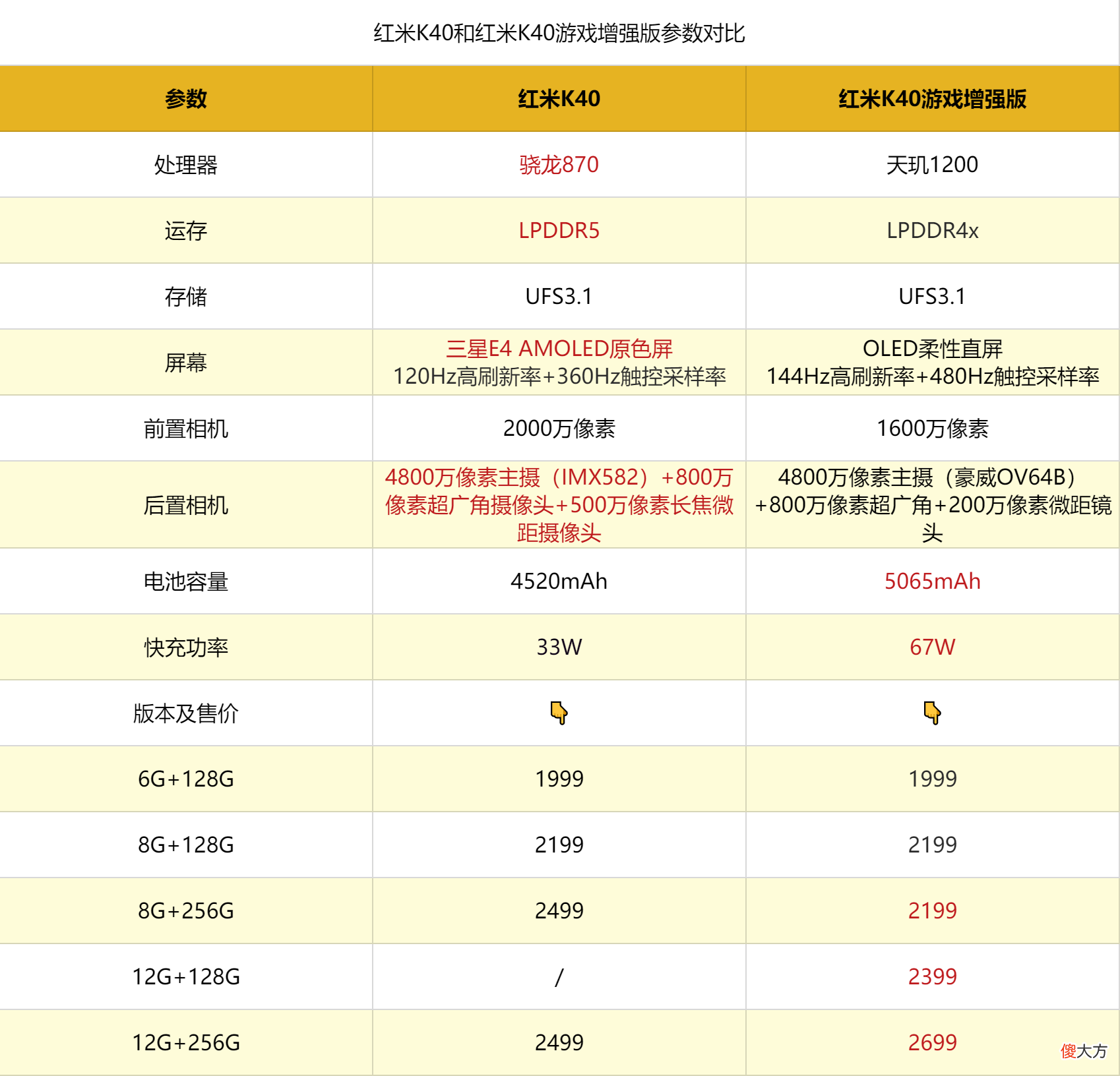
Task: Click the pointing-hand emoji in the 红米K40 column
Action: tap(559, 713)
